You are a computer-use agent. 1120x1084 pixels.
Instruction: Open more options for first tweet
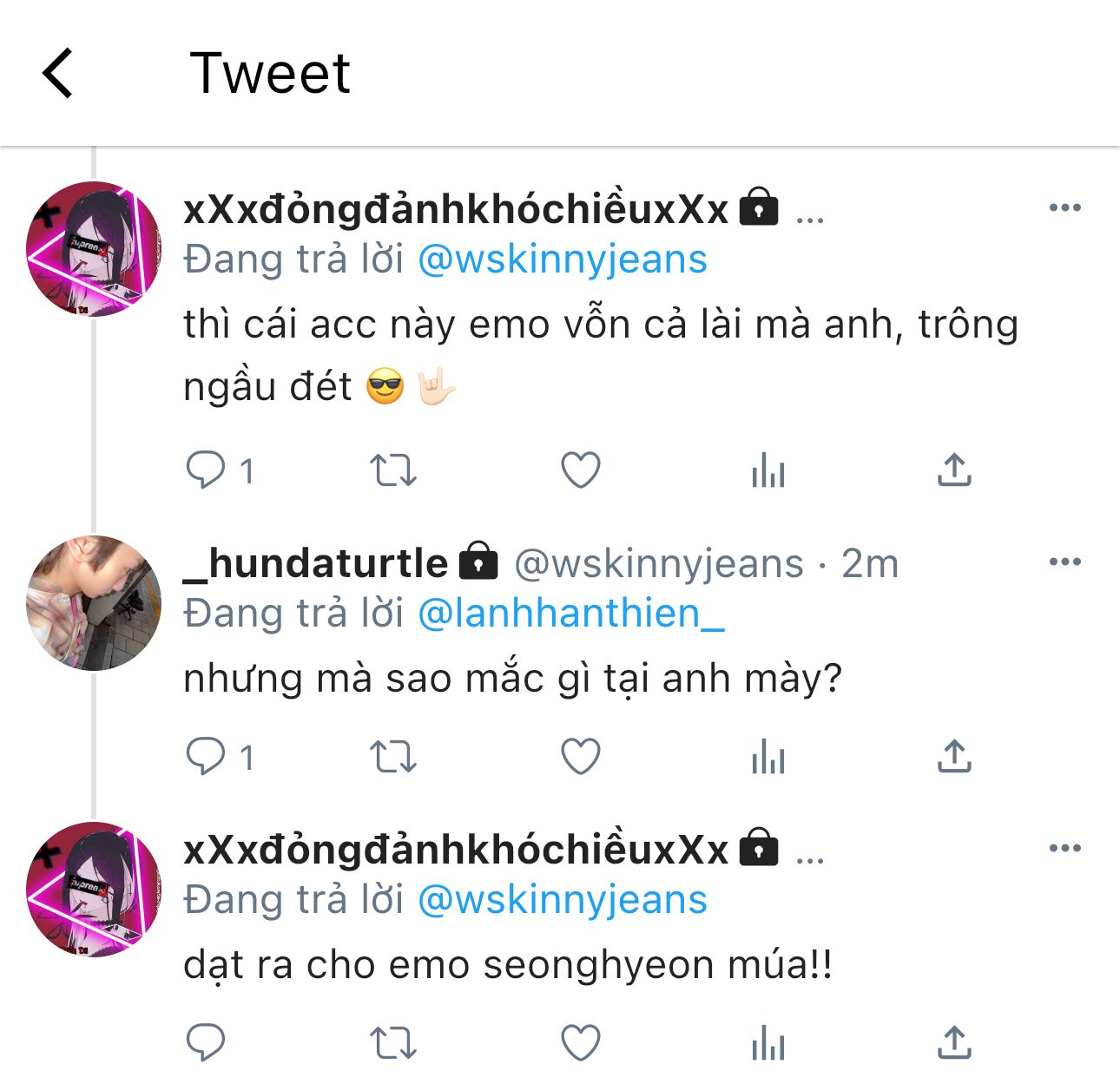point(1064,207)
